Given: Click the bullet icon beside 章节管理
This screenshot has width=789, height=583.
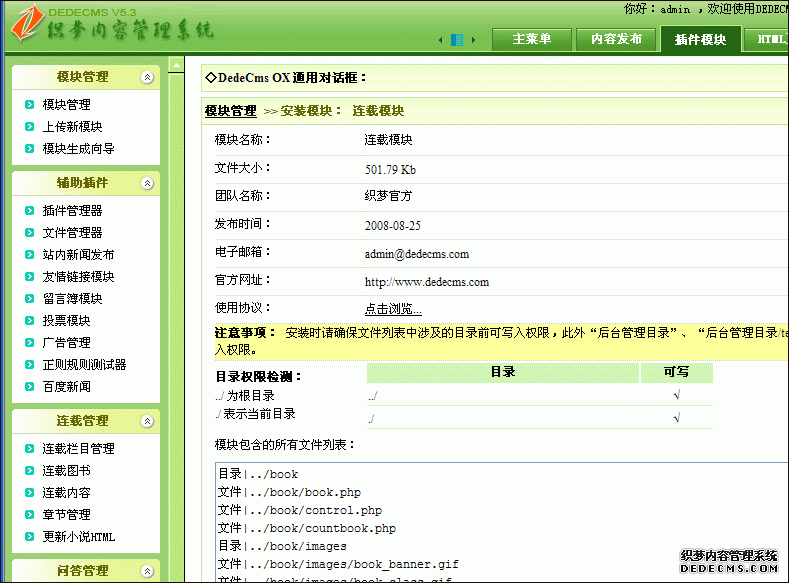Looking at the screenshot, I should pyautogui.click(x=29, y=515).
